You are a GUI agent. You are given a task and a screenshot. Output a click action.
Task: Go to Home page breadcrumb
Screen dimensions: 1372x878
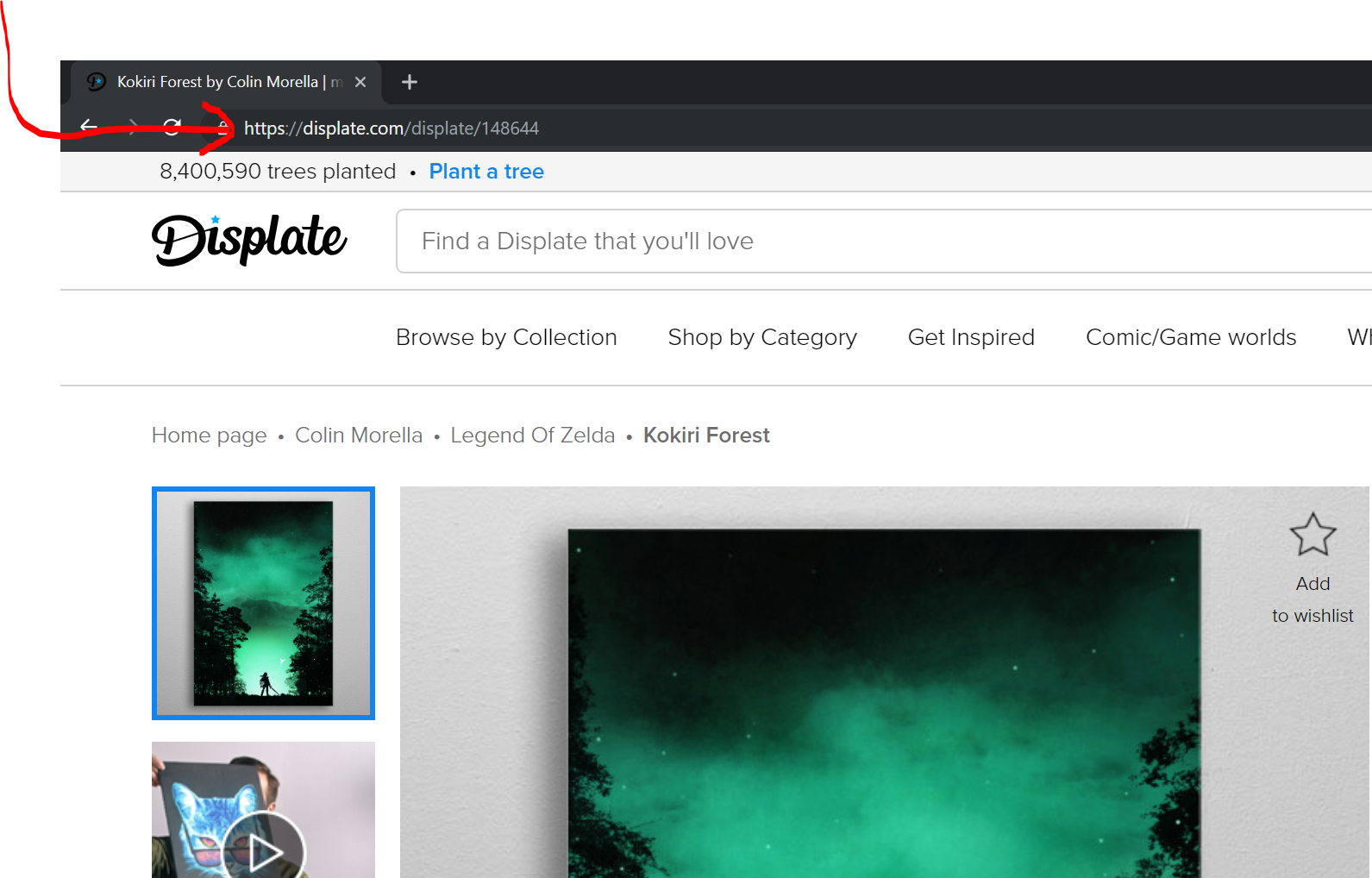coord(210,436)
